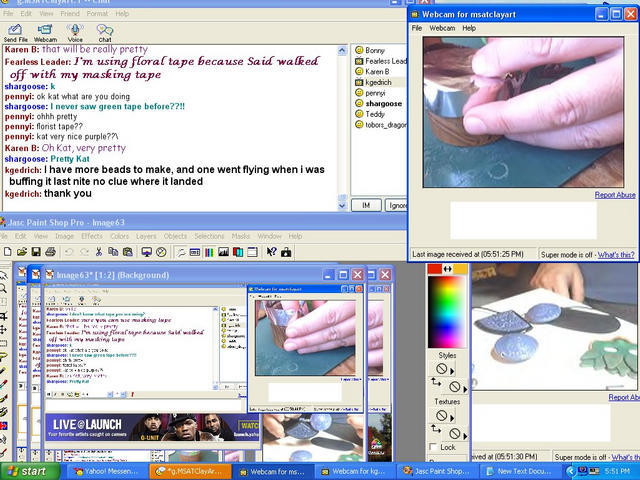This screenshot has height=480, width=640.
Task: Swap foreground and background colors arrow
Action: click(x=448, y=269)
